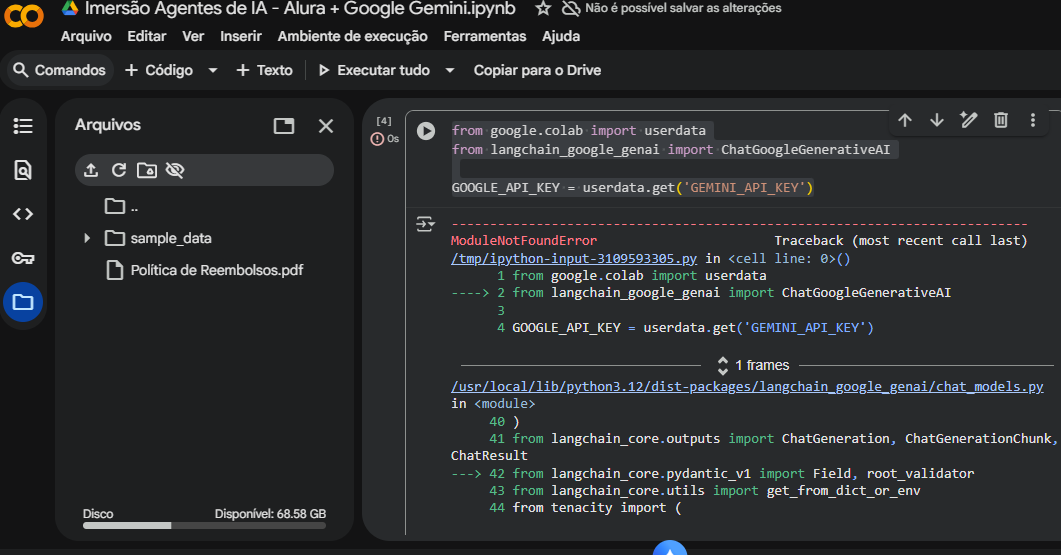The height and width of the screenshot is (555, 1061).
Task: Open more cell actions menu
Action: tap(1033, 120)
